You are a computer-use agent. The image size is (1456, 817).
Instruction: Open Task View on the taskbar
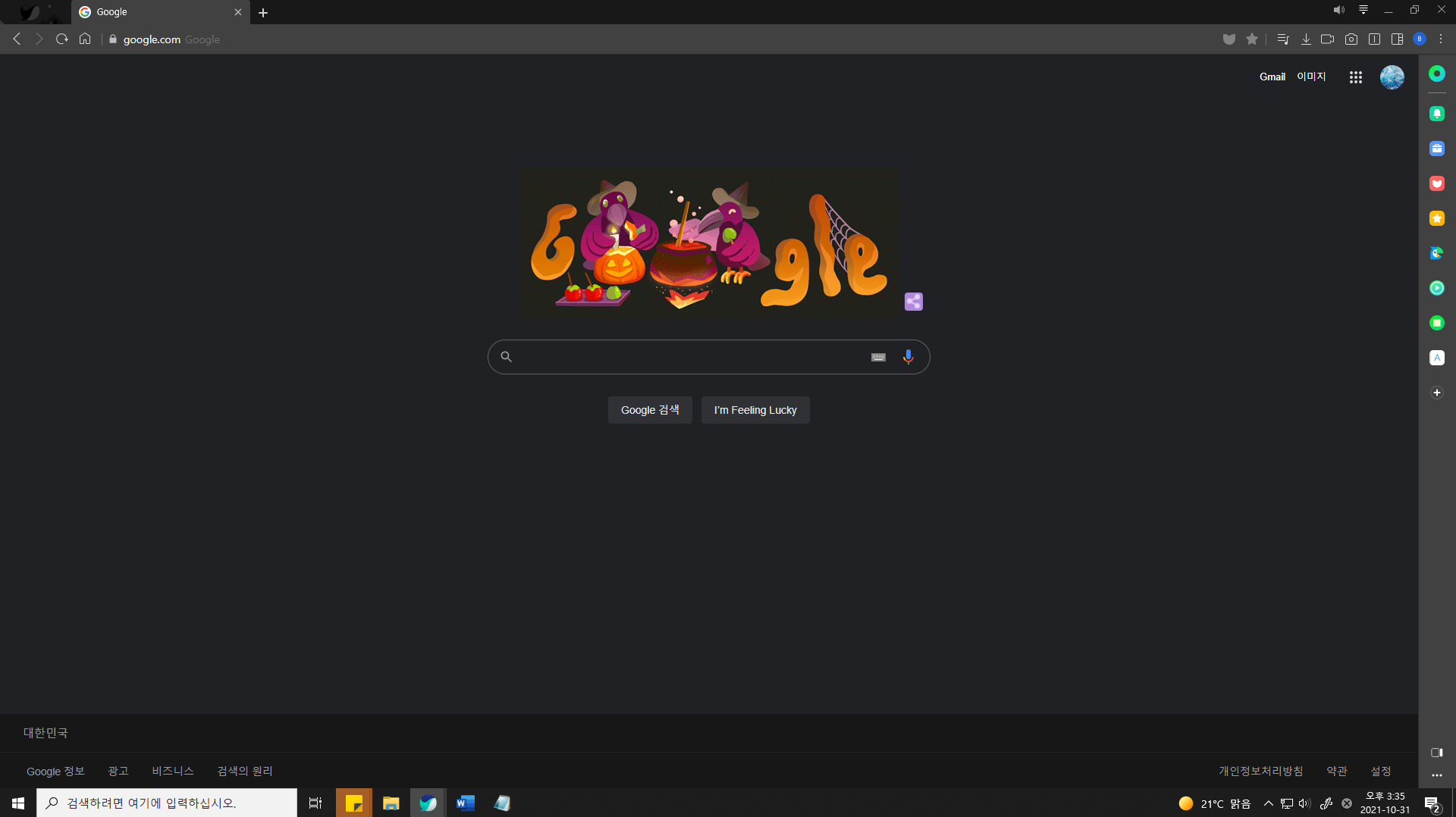[x=315, y=803]
